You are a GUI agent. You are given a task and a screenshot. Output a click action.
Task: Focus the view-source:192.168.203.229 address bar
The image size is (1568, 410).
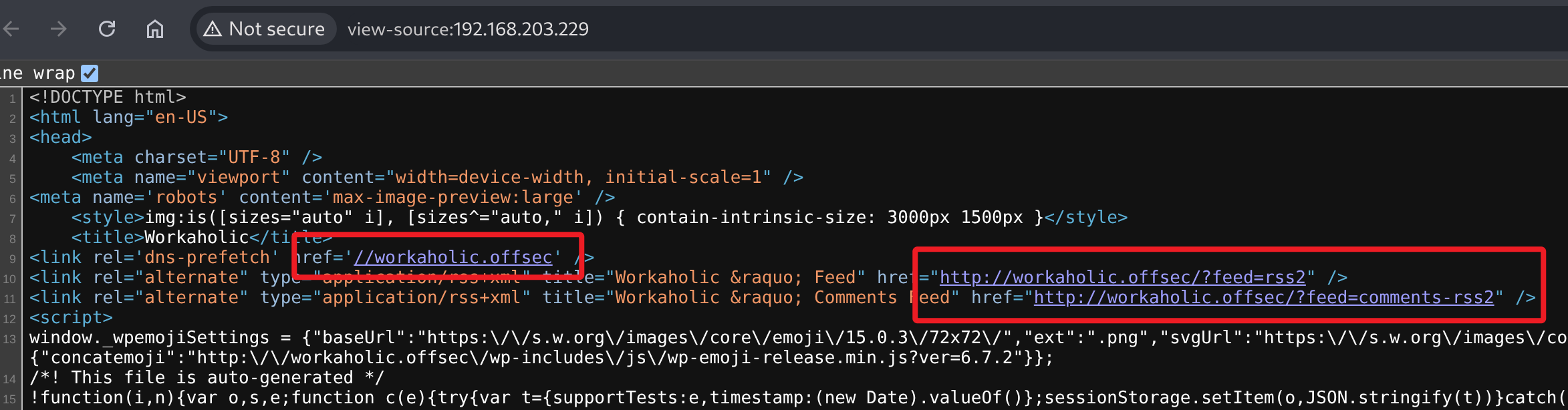click(x=468, y=29)
